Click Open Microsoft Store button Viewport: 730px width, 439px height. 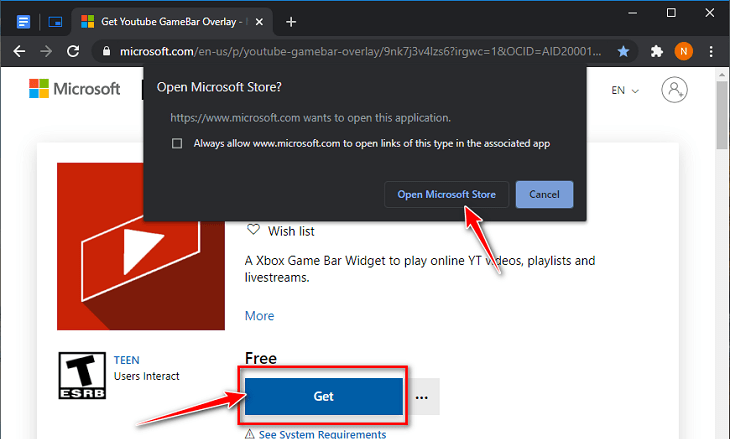(446, 194)
